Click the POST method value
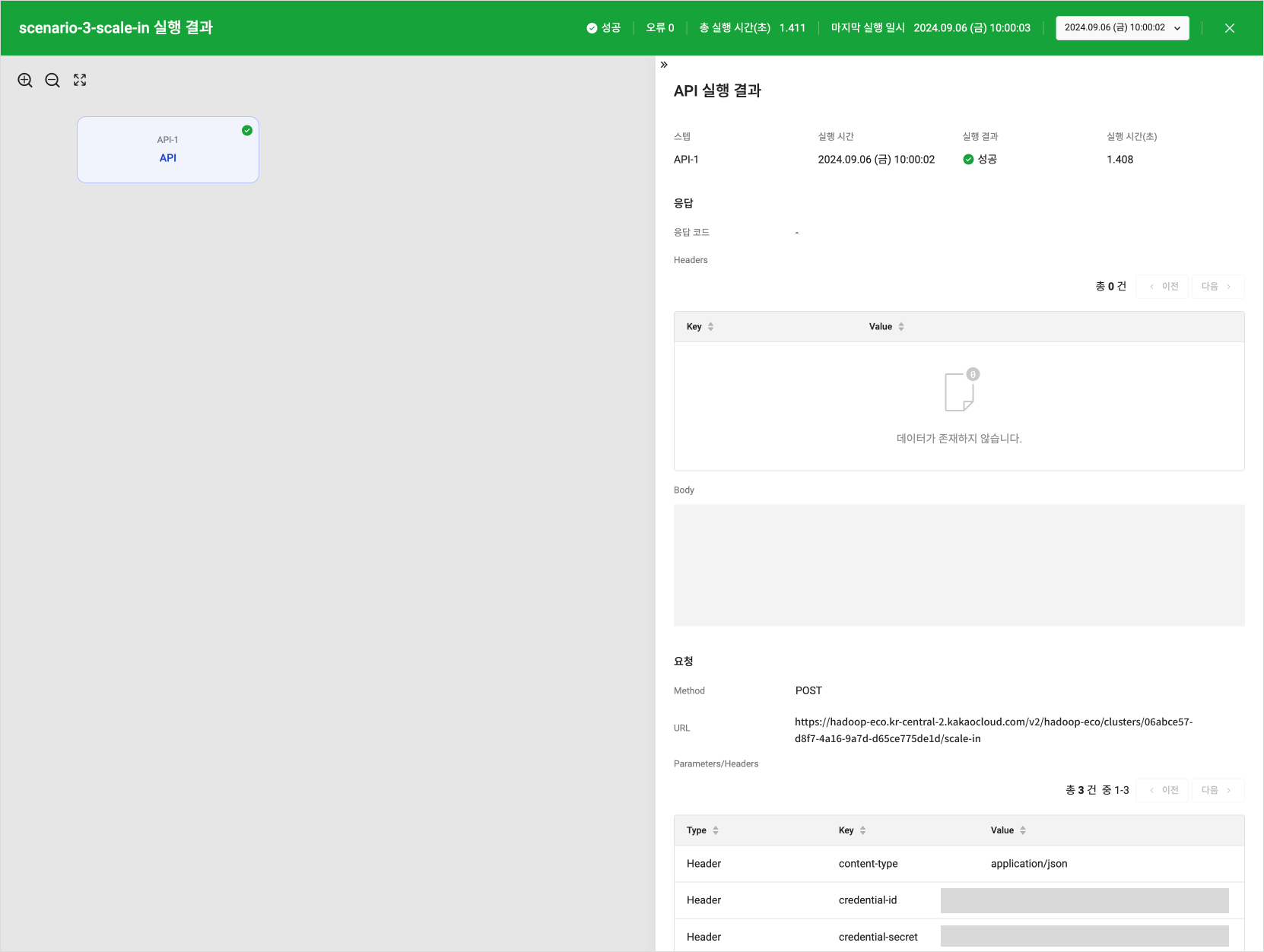This screenshot has width=1264, height=952. tap(808, 690)
